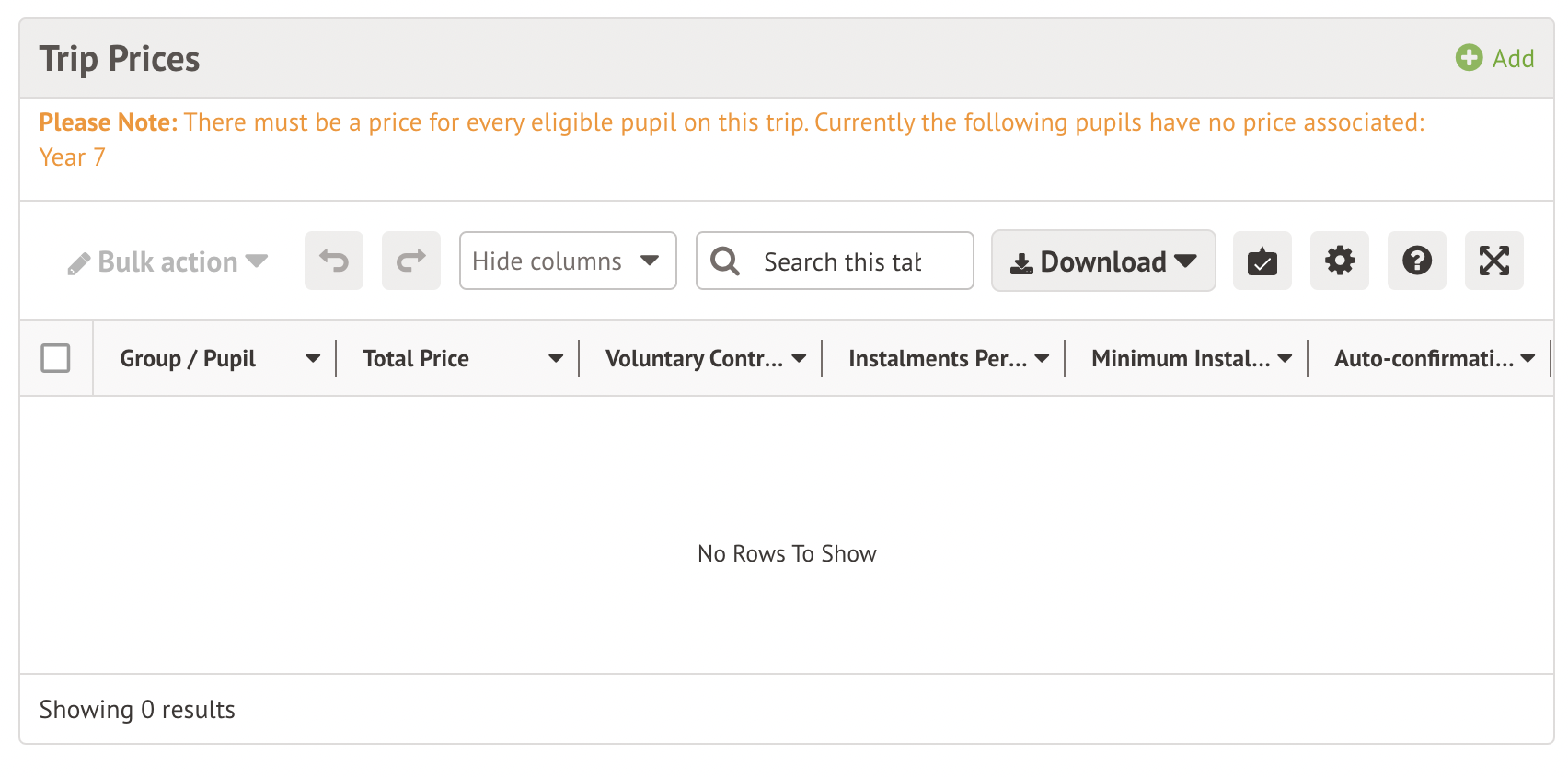
Task: Open the Download dropdown menu
Action: [x=1103, y=261]
